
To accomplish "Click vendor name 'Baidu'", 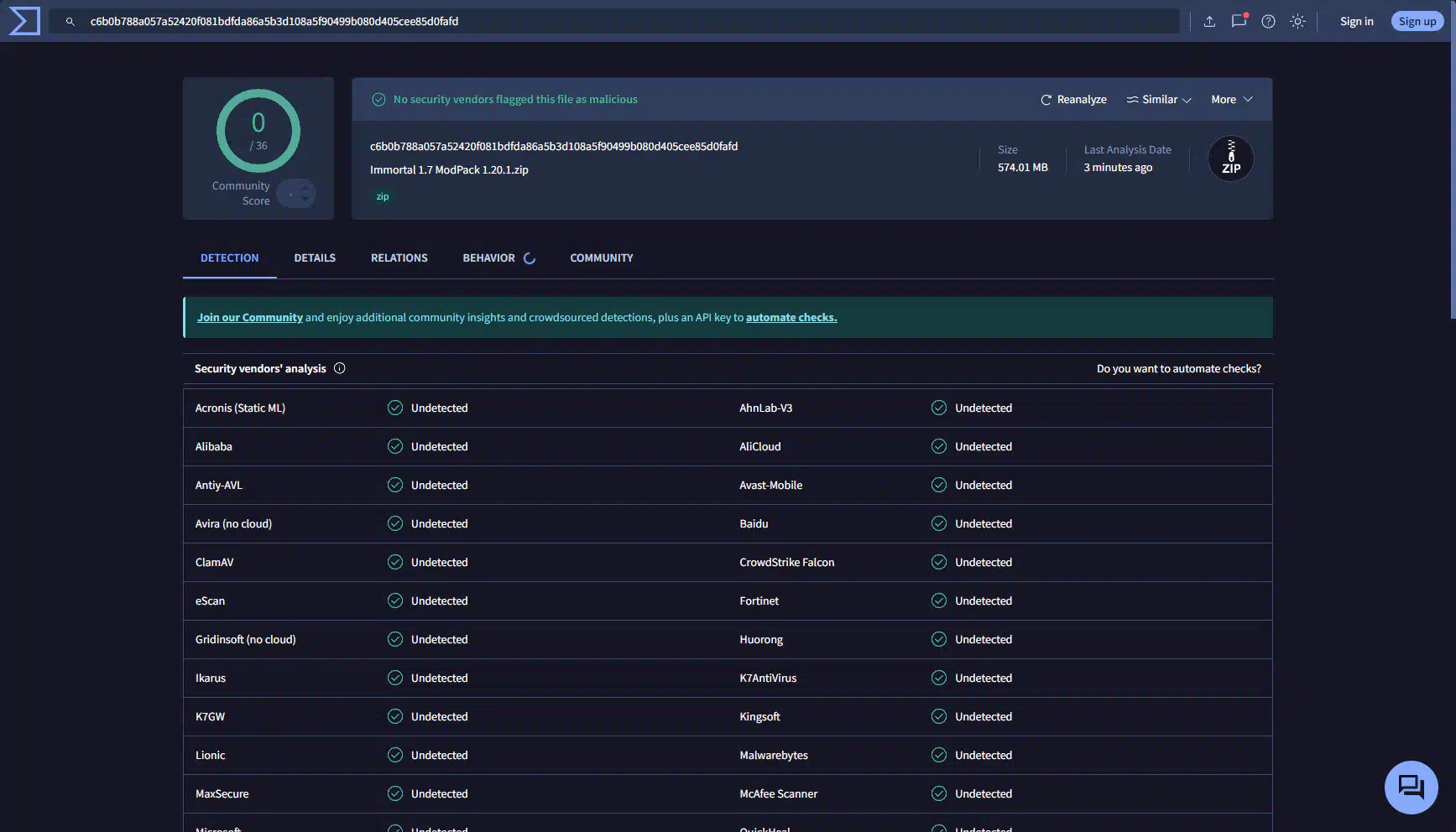I will pos(754,524).
